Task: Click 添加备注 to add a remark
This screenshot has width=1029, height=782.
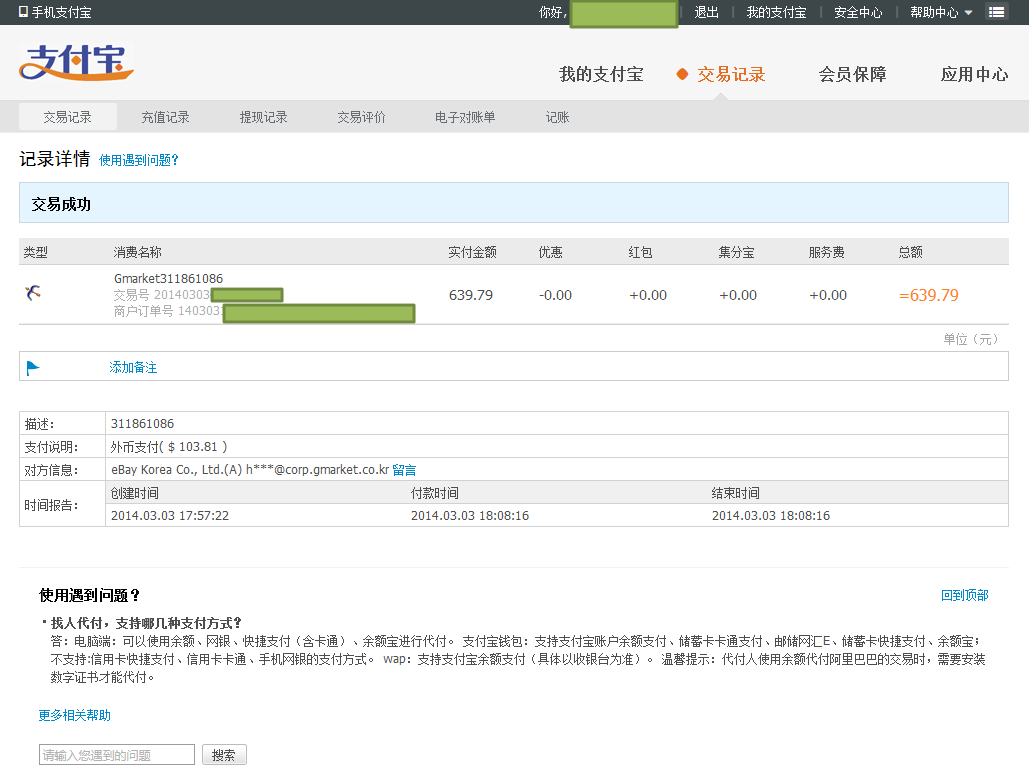Action: click(x=133, y=367)
